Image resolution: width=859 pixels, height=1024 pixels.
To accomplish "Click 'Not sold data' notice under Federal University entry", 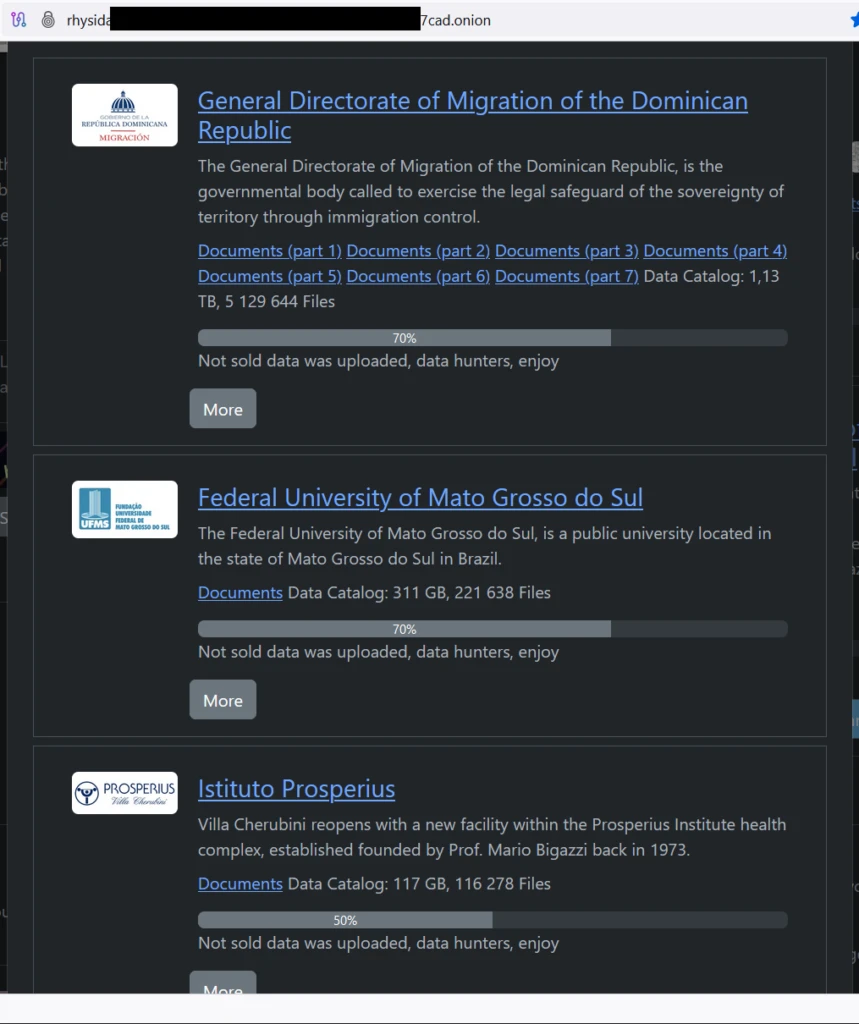I will click(378, 652).
